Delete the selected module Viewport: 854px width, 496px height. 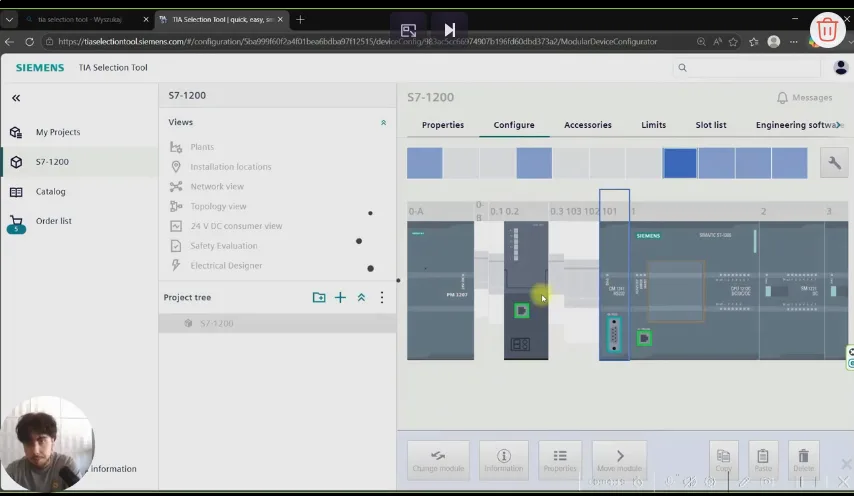click(803, 460)
